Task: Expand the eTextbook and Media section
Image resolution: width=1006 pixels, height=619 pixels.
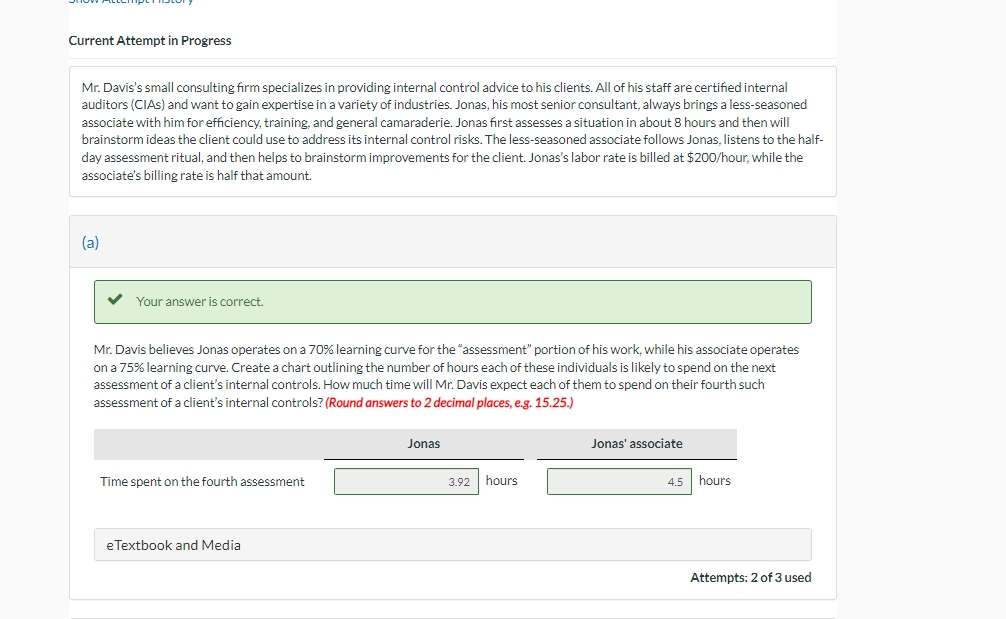Action: pyautogui.click(x=172, y=545)
